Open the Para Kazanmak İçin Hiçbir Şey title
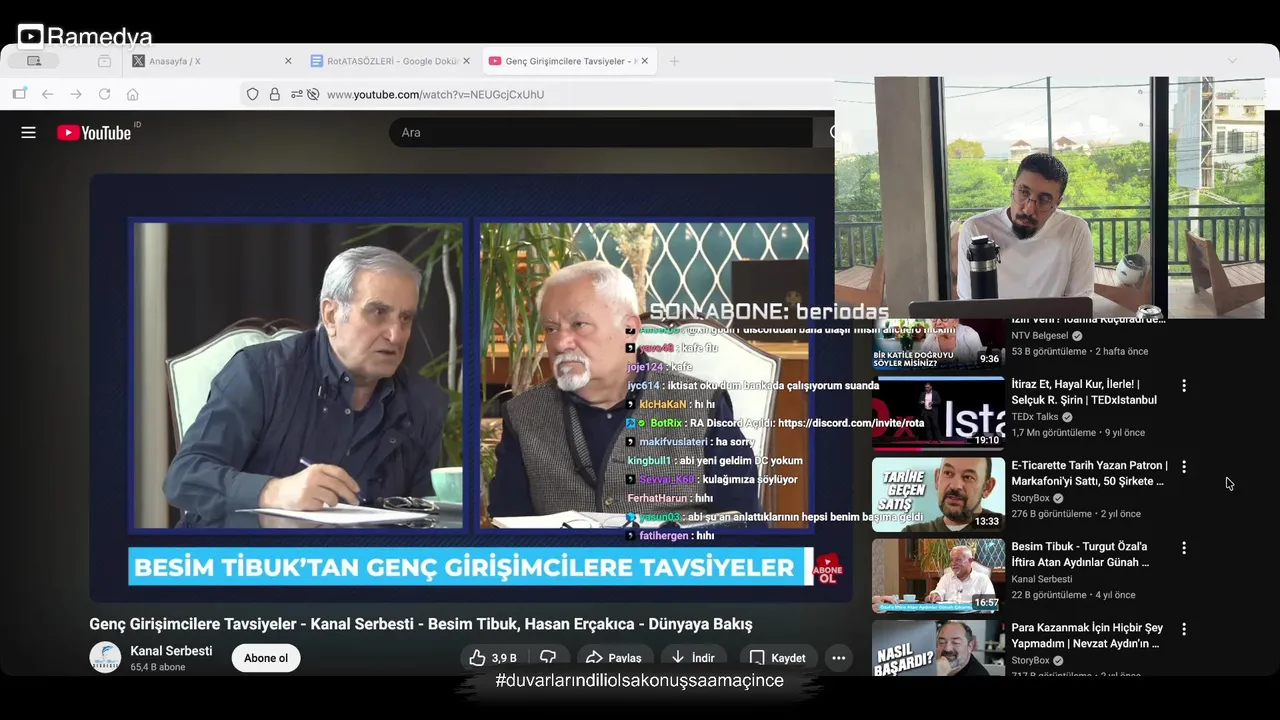The height and width of the screenshot is (720, 1280). [x=1087, y=636]
